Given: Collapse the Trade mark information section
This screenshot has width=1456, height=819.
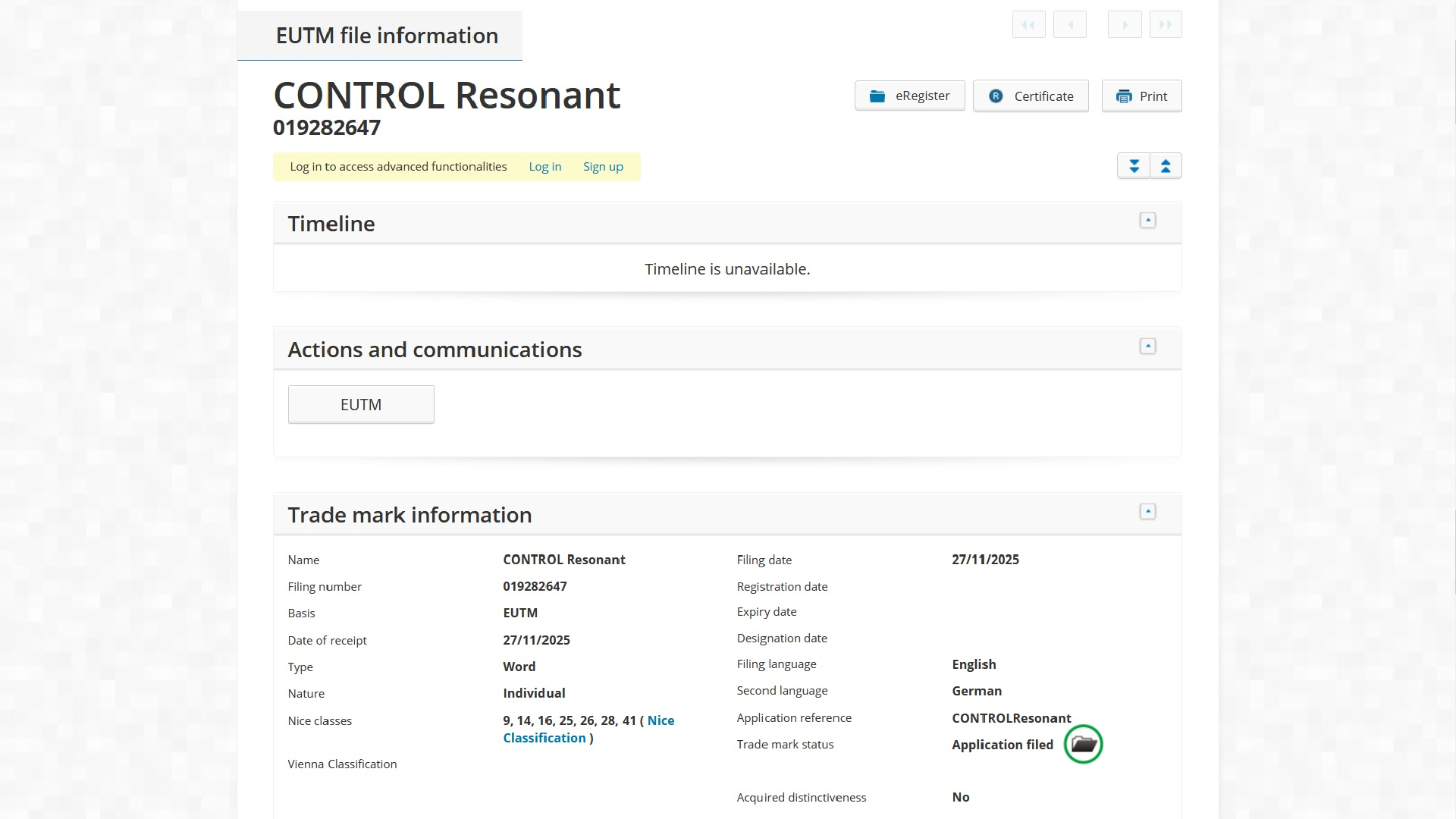Looking at the screenshot, I should click(1147, 512).
